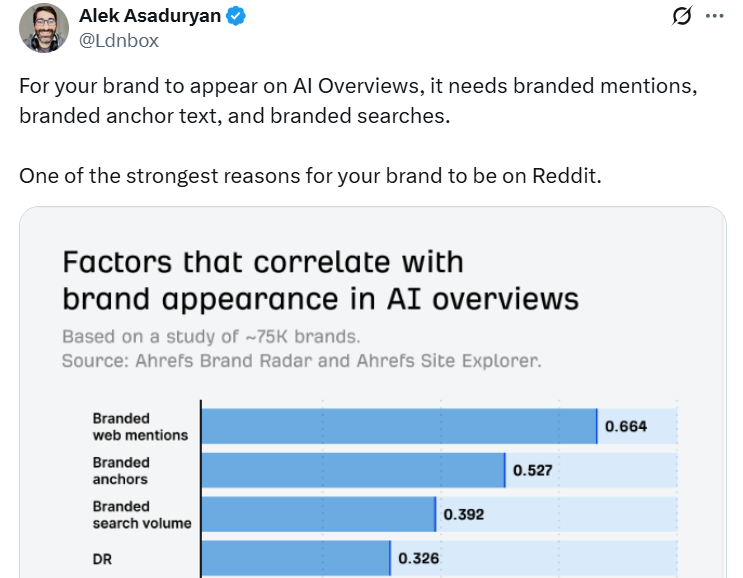Select the Branded anchors bar
Image resolution: width=743 pixels, height=578 pixels.
click(x=352, y=470)
